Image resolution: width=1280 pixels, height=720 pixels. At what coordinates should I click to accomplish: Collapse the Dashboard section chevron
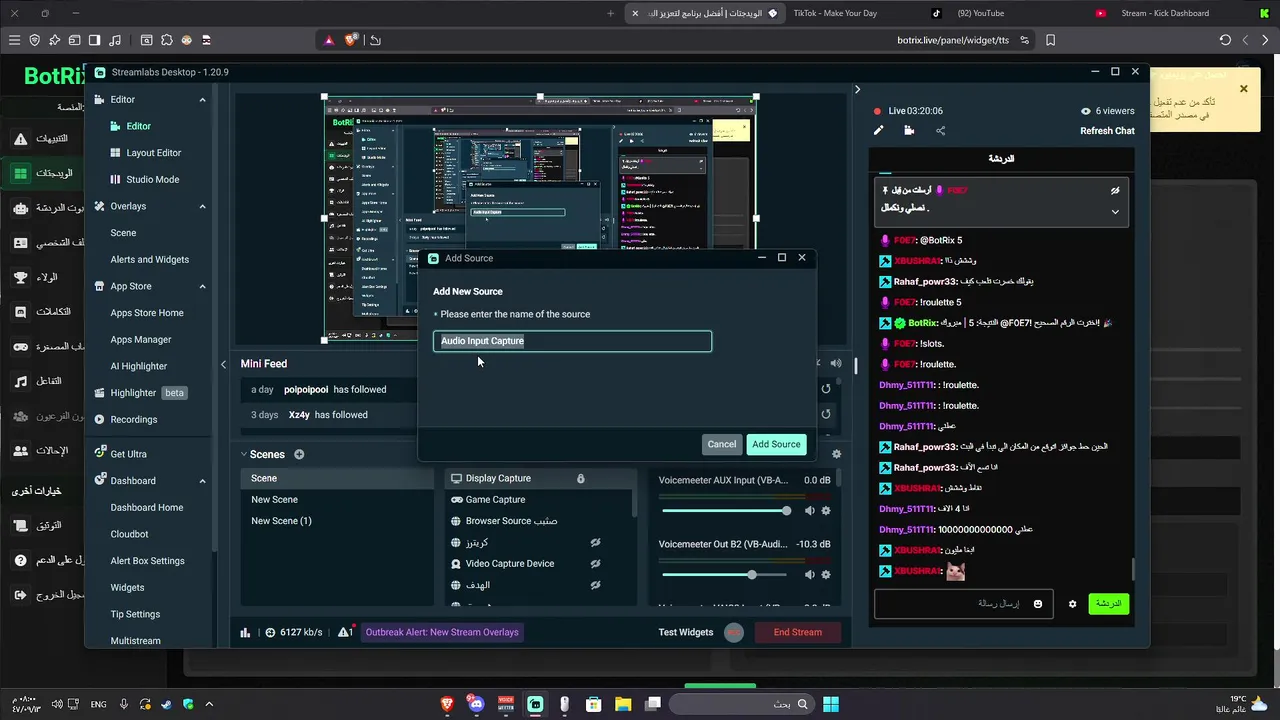coord(202,481)
